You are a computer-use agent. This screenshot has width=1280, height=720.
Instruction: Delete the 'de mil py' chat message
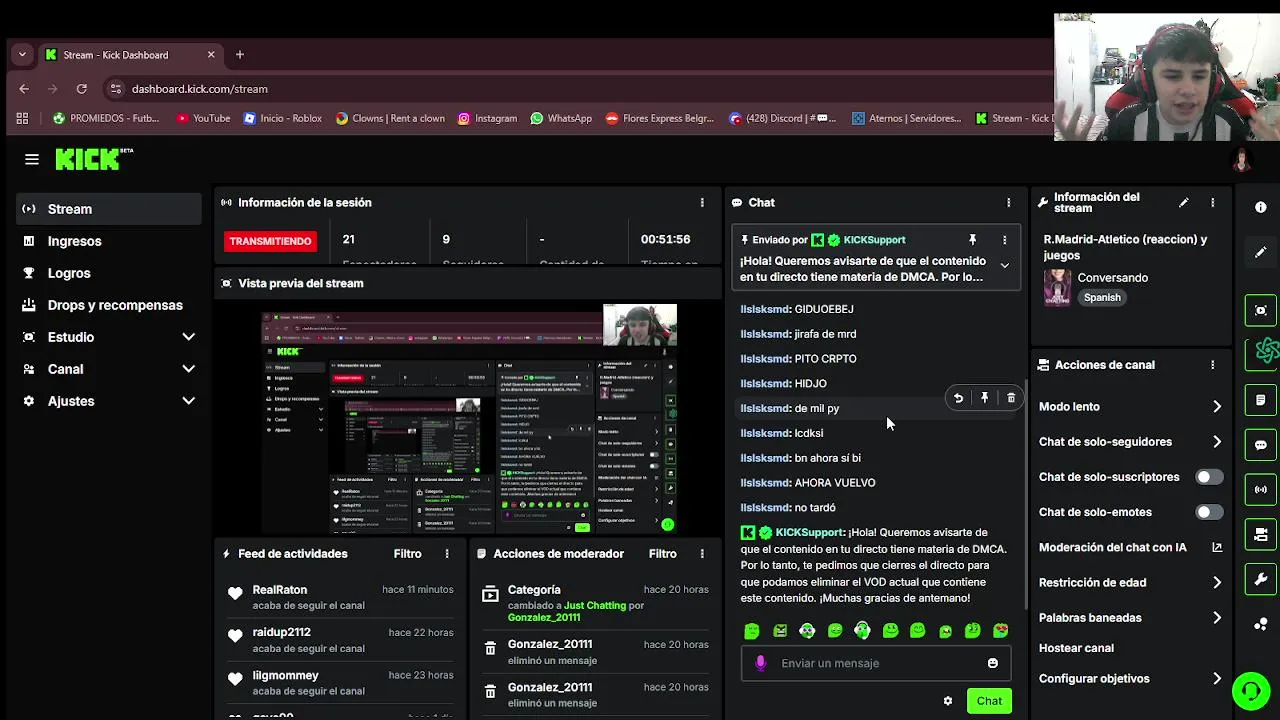(x=1011, y=398)
